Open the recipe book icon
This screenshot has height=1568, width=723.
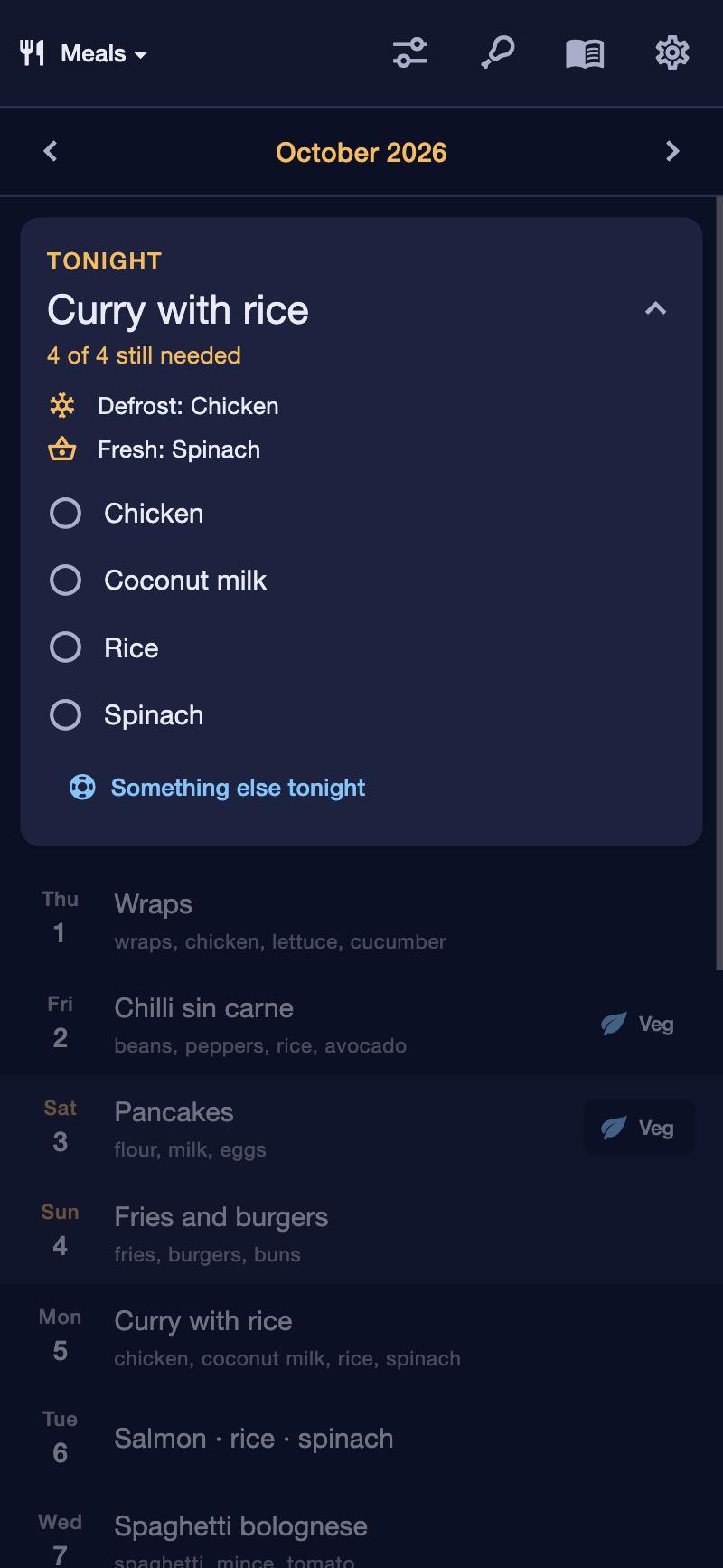pos(585,53)
